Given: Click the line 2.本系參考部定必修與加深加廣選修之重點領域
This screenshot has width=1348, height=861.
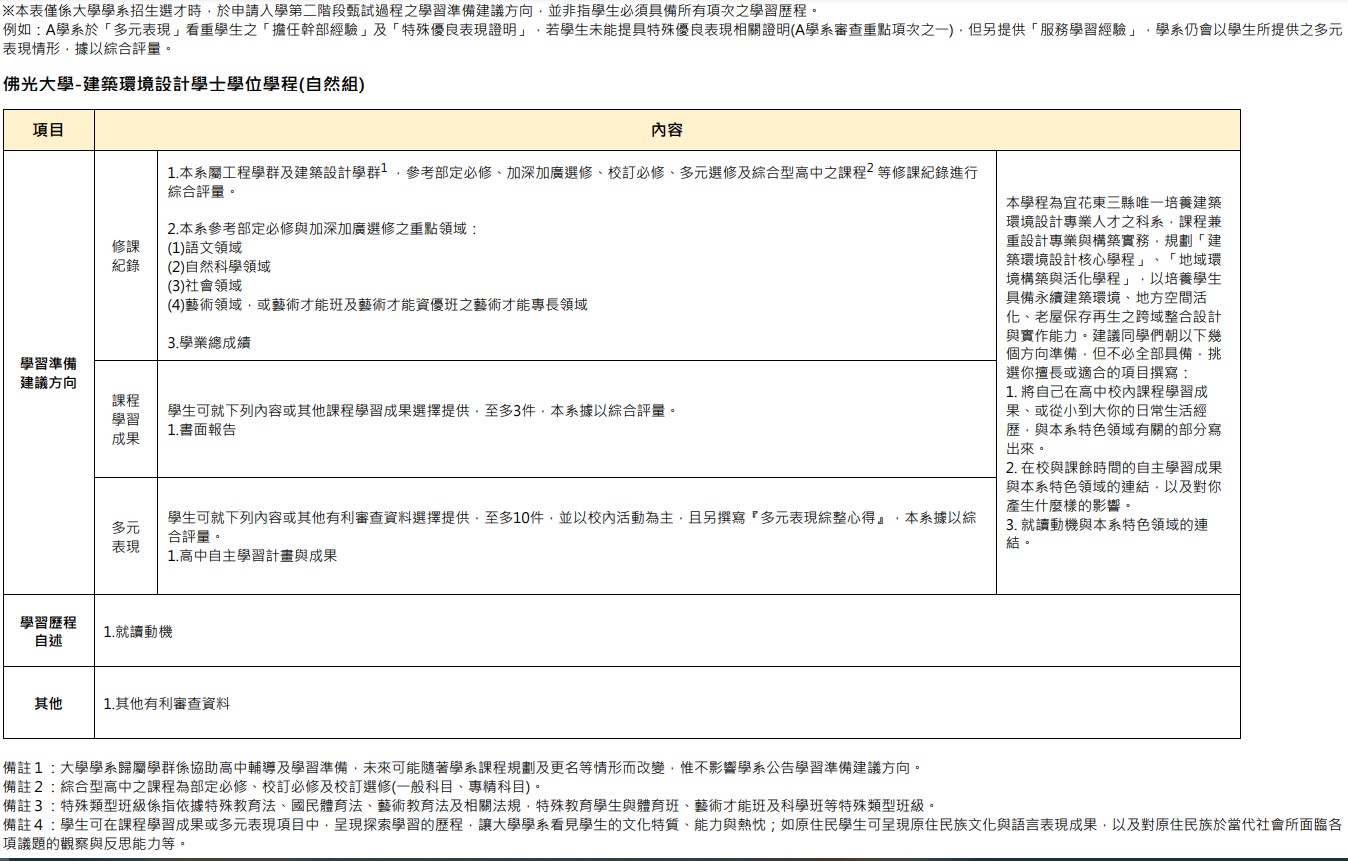Looking at the screenshot, I should pos(323,228).
